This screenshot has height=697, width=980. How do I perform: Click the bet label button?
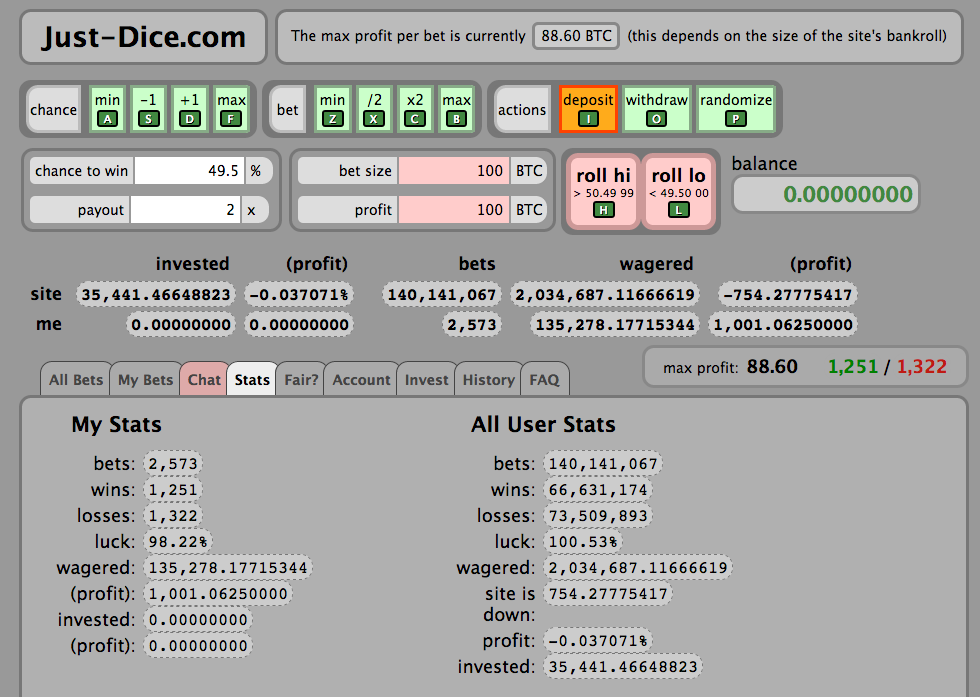click(x=288, y=109)
